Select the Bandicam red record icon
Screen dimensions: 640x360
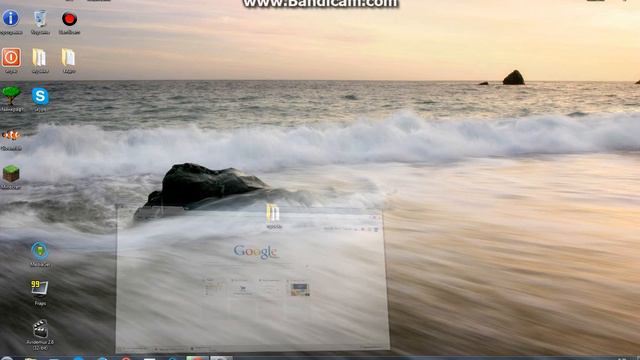(69, 19)
